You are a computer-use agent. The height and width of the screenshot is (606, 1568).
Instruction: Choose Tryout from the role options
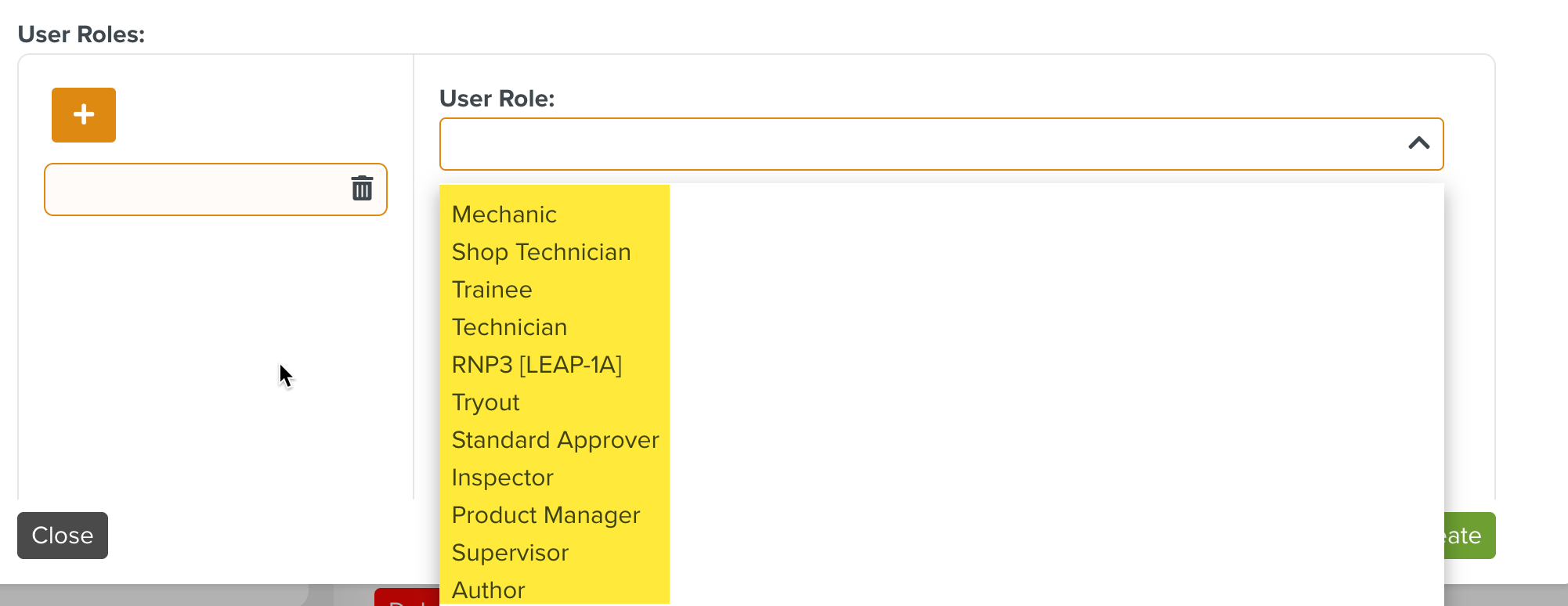tap(486, 402)
